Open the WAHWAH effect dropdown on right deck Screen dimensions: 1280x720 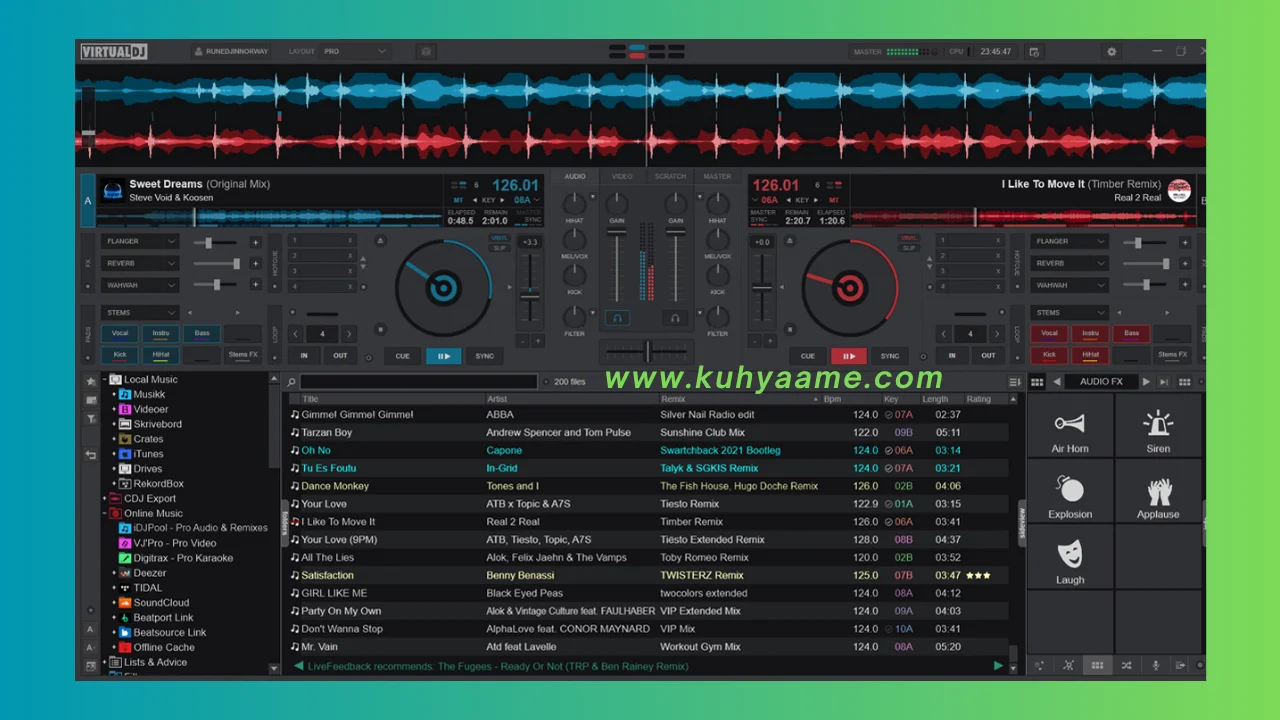coord(1070,285)
